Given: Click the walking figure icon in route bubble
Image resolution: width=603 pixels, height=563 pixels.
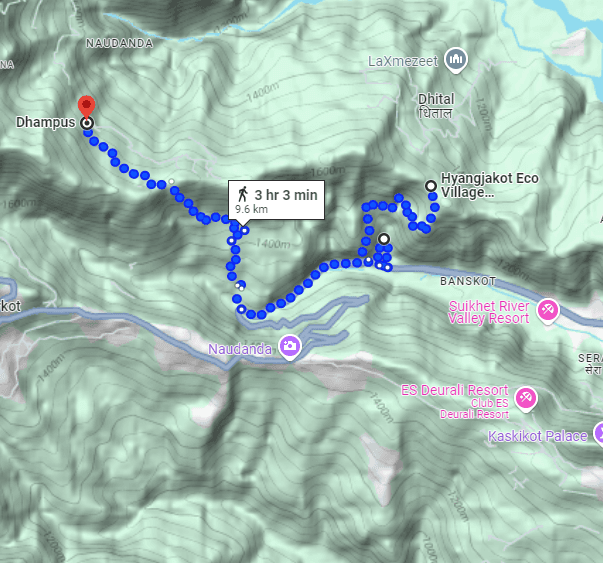Looking at the screenshot, I should point(243,194).
